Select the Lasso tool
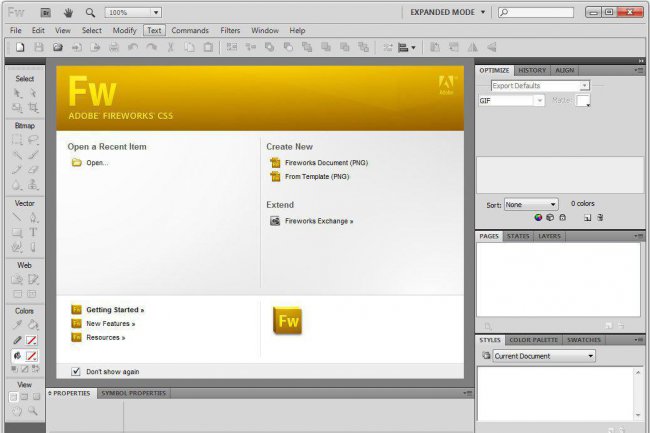This screenshot has width=650, height=433. [33, 140]
